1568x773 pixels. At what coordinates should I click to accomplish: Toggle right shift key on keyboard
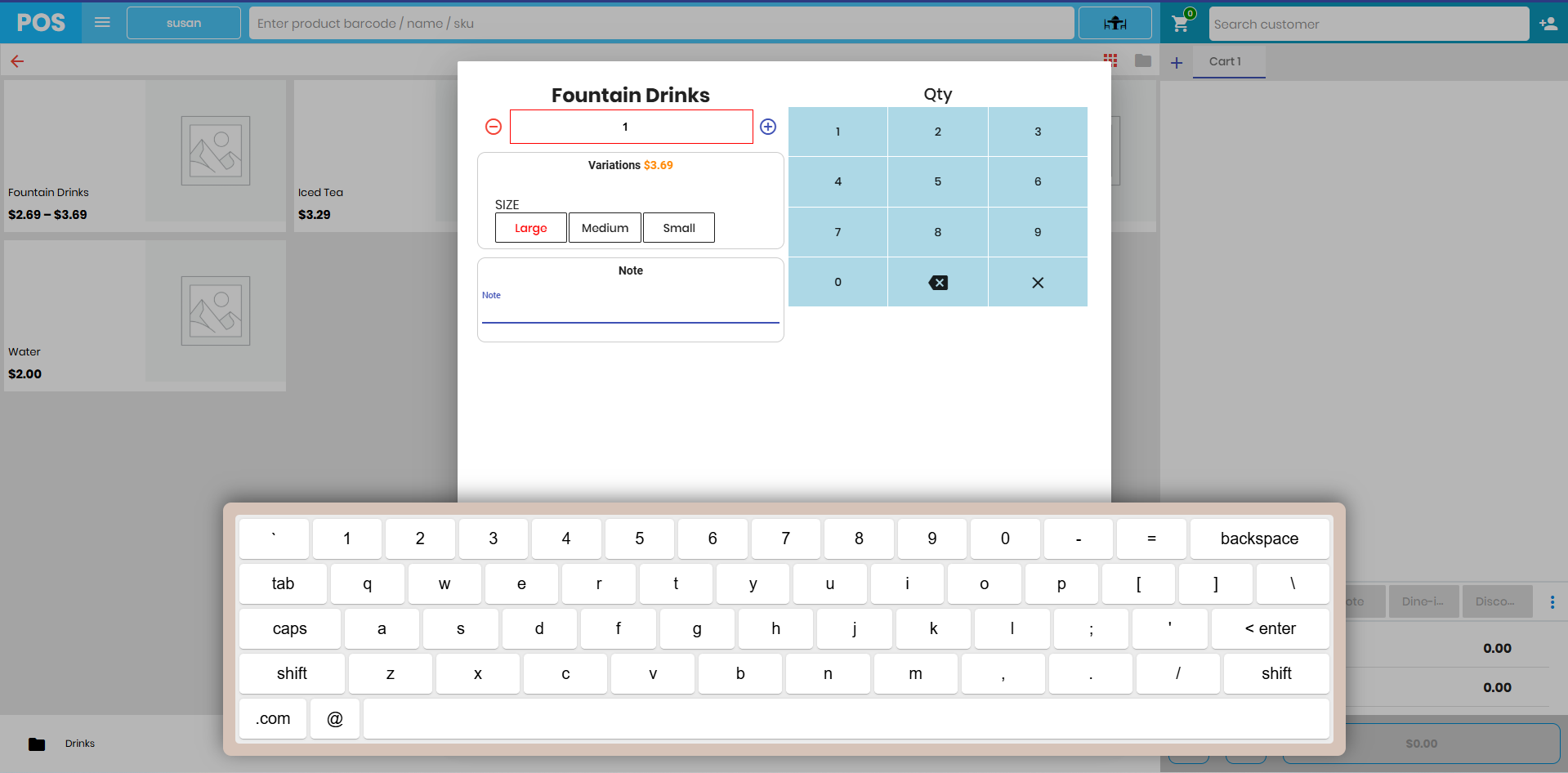(x=1276, y=673)
